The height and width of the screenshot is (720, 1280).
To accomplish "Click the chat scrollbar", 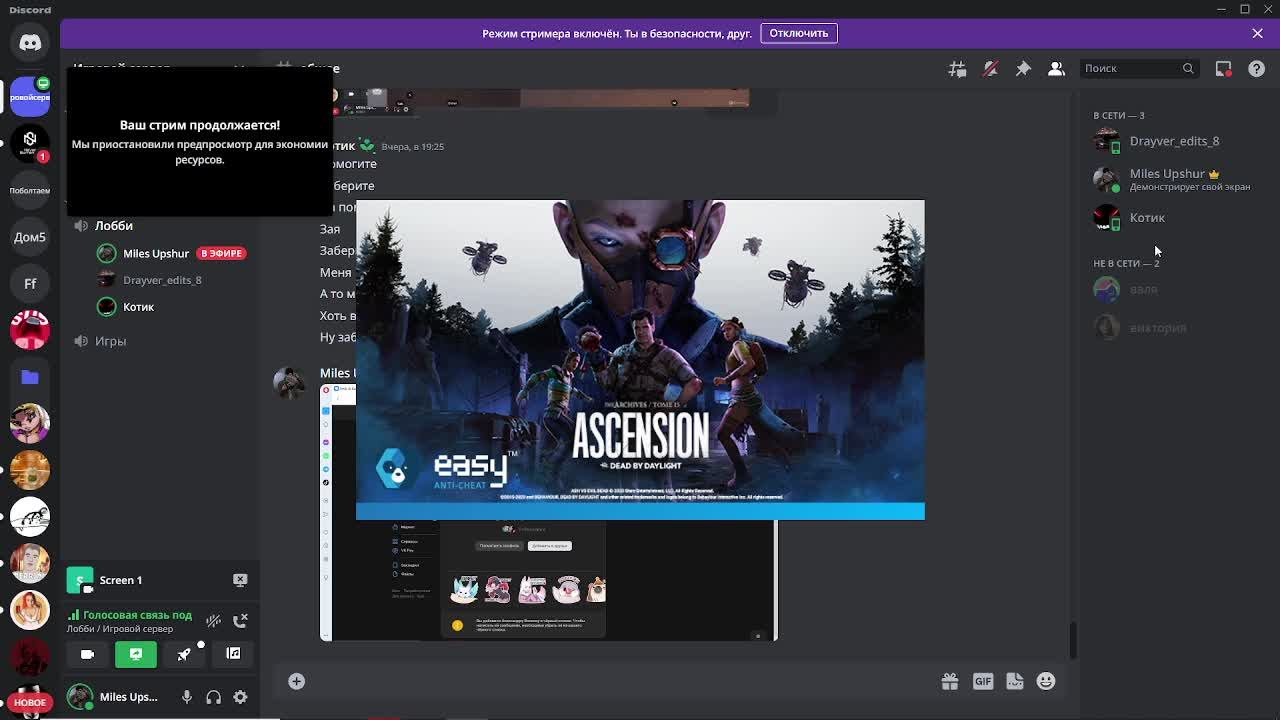I will [x=1073, y=640].
